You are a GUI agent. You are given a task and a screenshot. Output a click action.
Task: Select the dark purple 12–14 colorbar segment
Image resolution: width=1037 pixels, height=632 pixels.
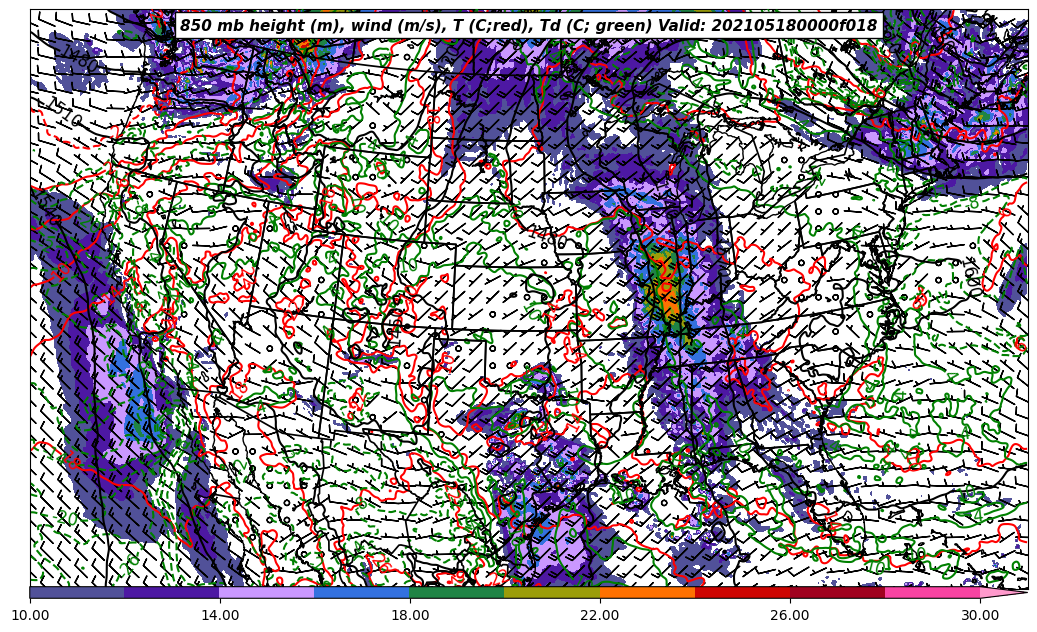(172, 592)
